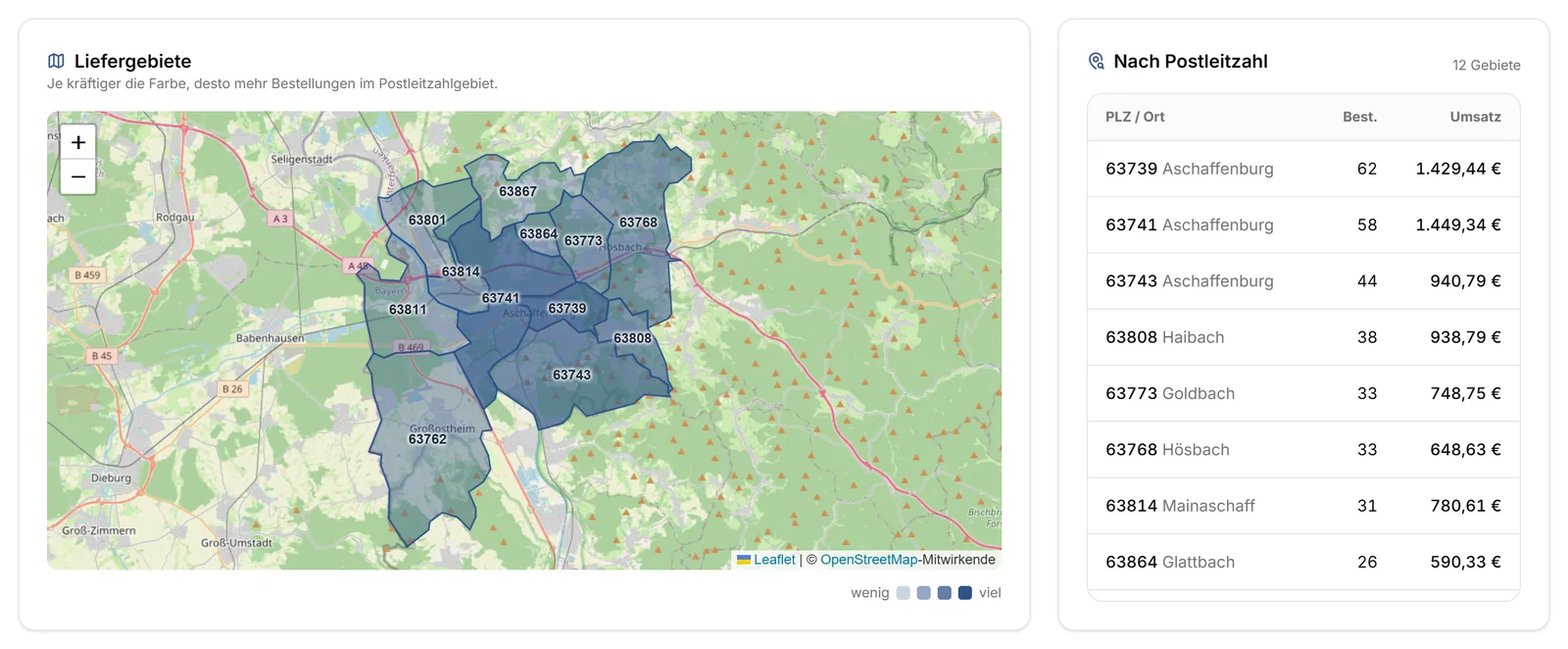The height and width of the screenshot is (649, 1568).
Task: Open the OpenStreetMap attribution link
Action: pyautogui.click(x=868, y=560)
